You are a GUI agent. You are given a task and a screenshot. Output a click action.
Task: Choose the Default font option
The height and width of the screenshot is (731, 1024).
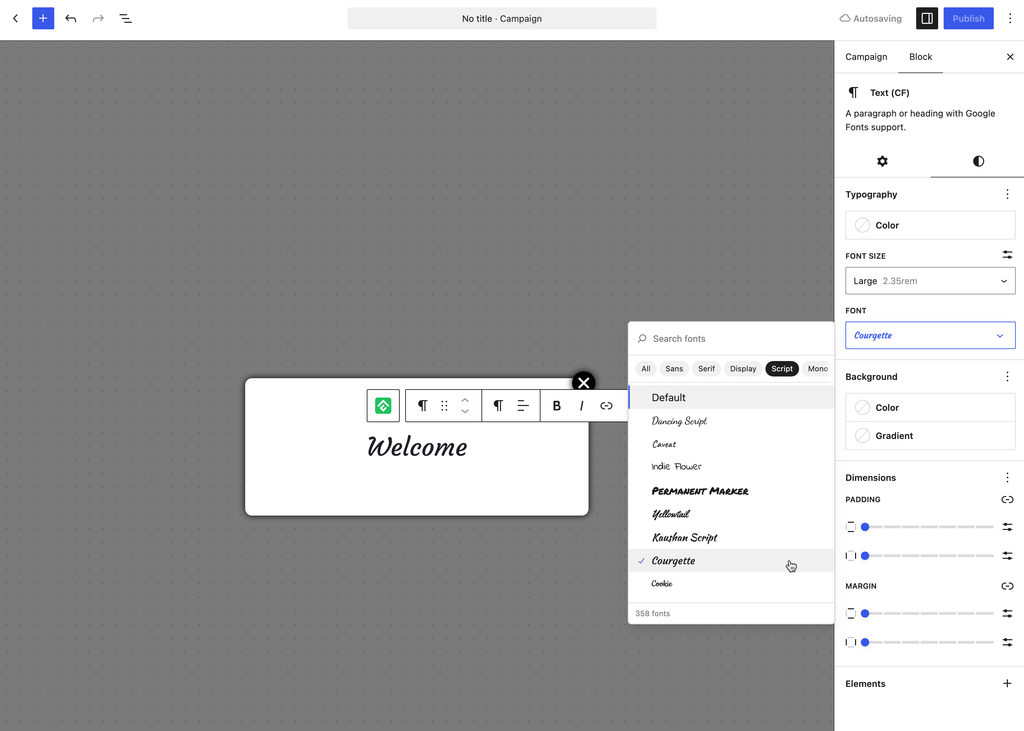click(x=731, y=397)
